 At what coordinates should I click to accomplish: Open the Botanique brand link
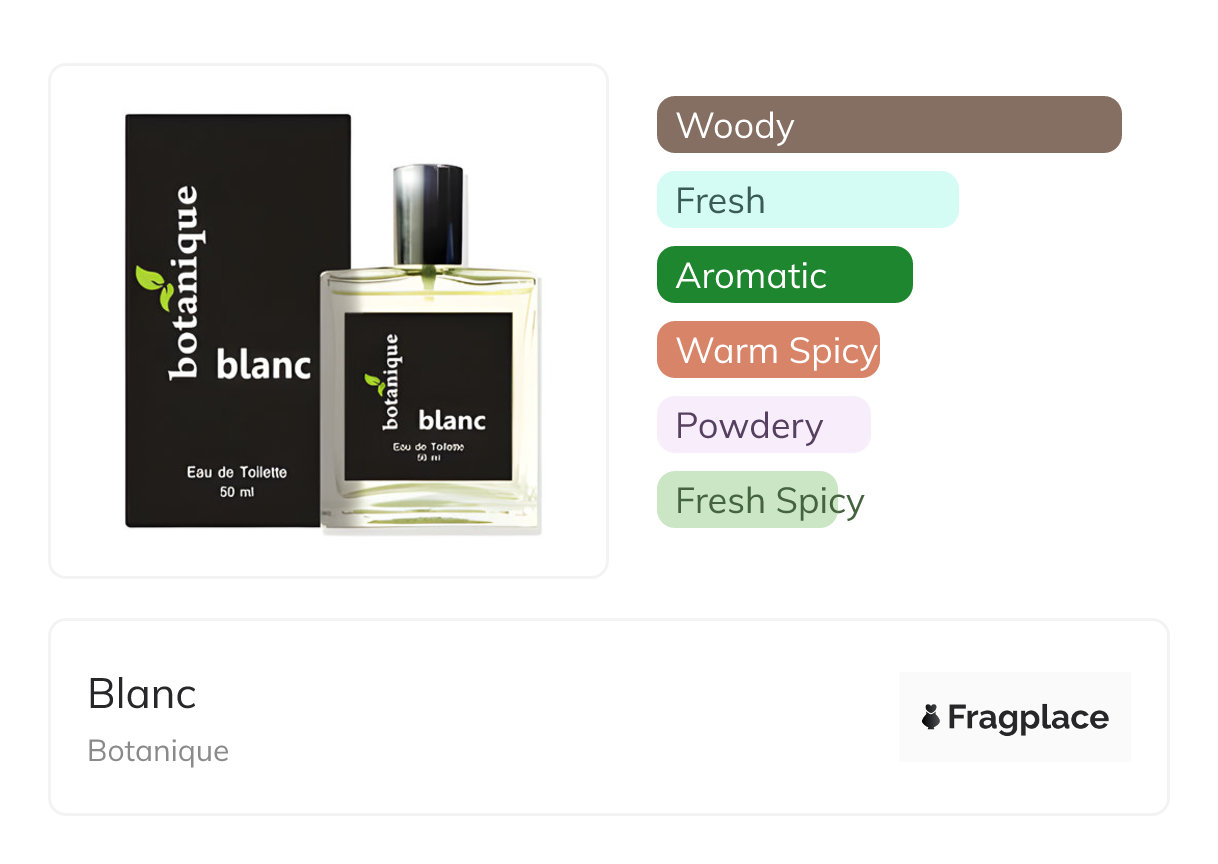click(x=158, y=751)
